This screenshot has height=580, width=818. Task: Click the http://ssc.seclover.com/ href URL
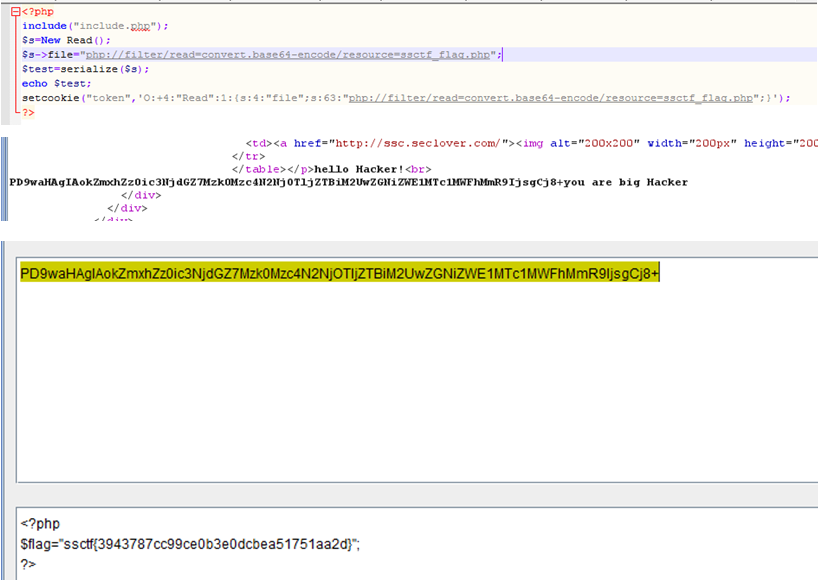coord(416,143)
